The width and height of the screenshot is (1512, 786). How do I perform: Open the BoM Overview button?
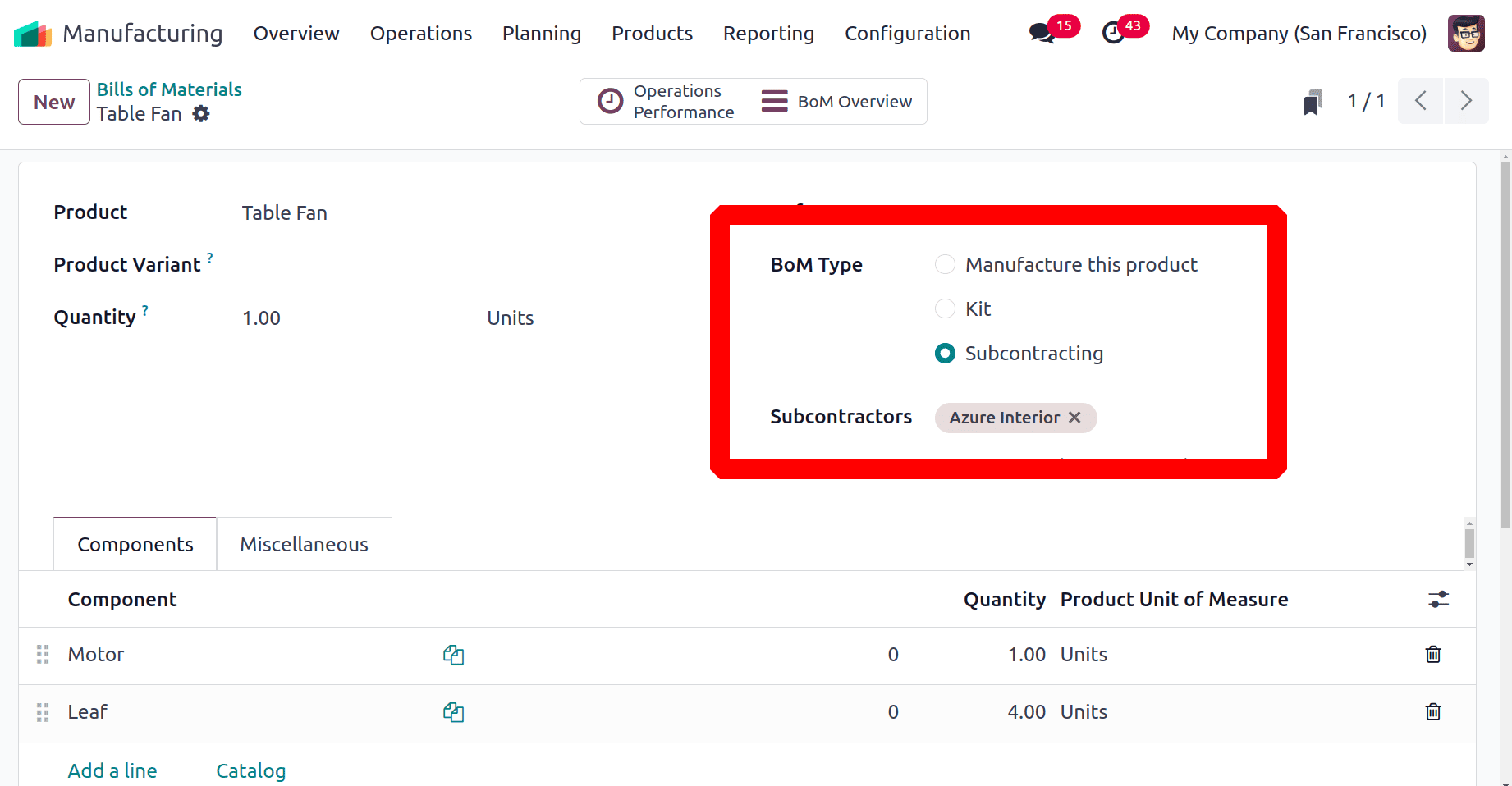tap(838, 102)
